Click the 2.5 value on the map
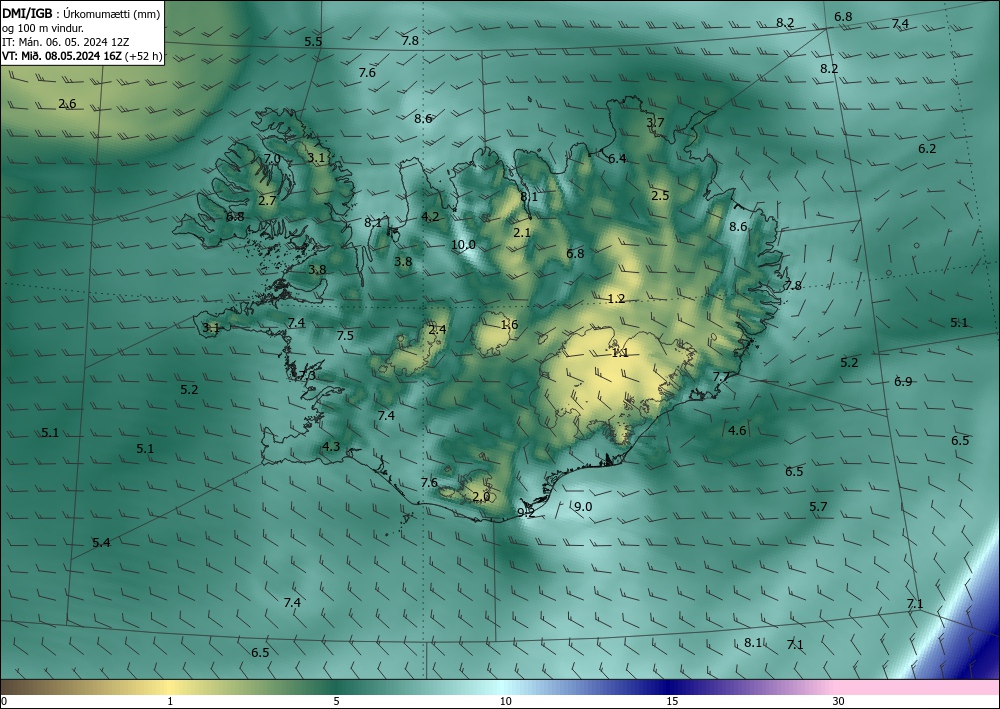Viewport: 1000px width, 709px height. [661, 195]
